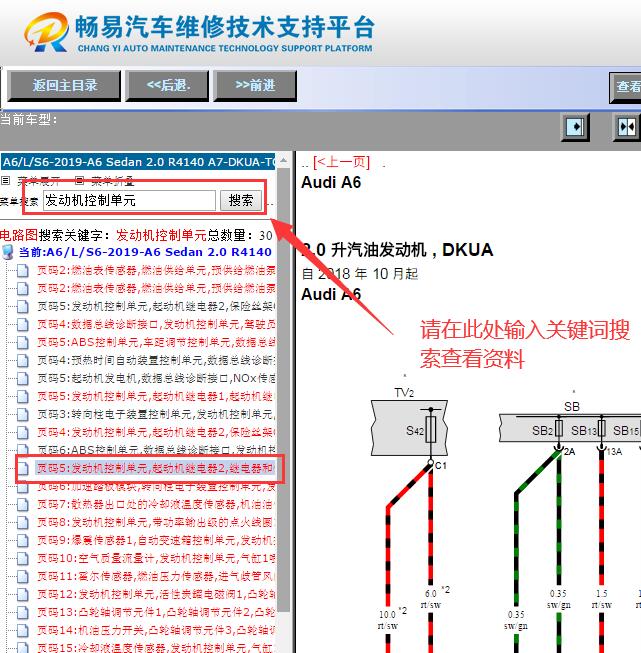The image size is (641, 653).
Task: Click the single-arrow panel layout icon
Action: coord(576,127)
